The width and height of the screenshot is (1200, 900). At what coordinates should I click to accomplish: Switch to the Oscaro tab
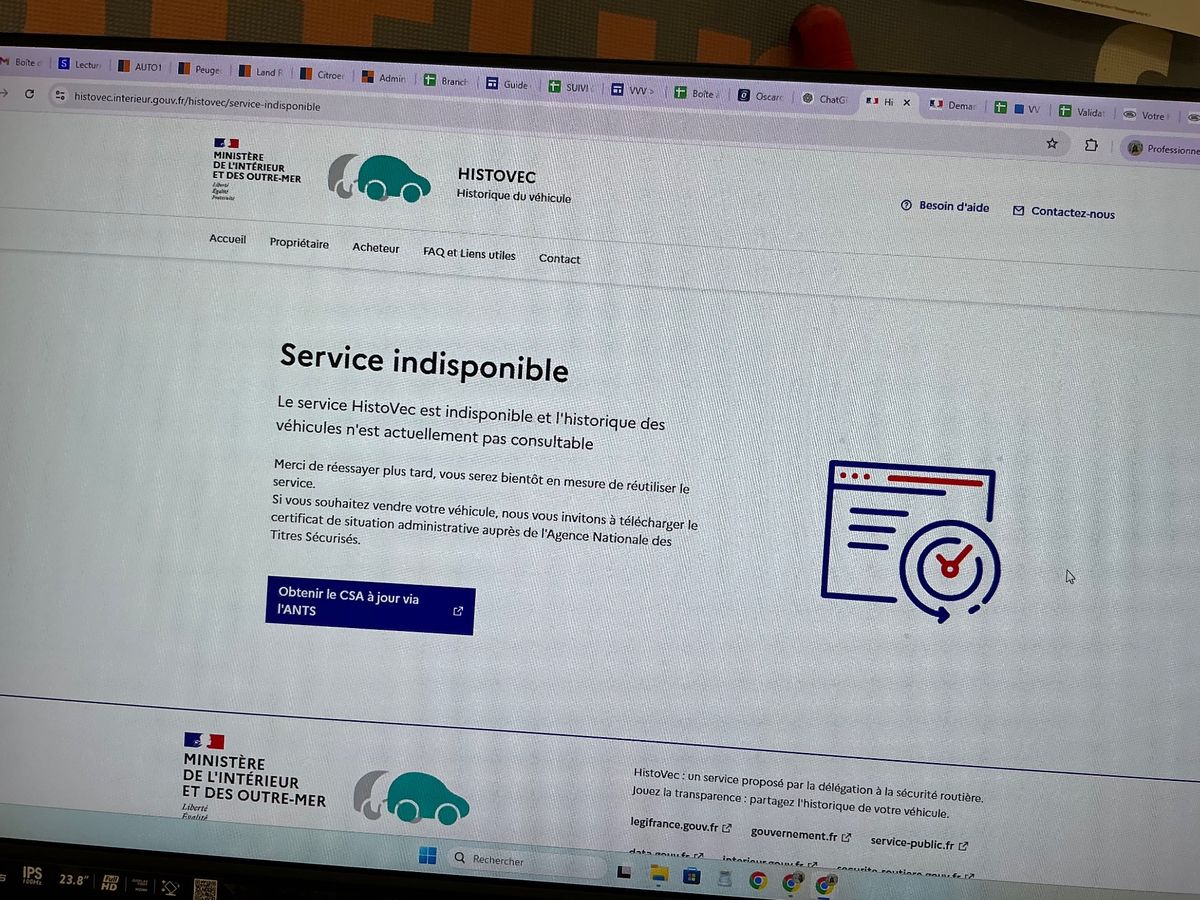point(760,97)
